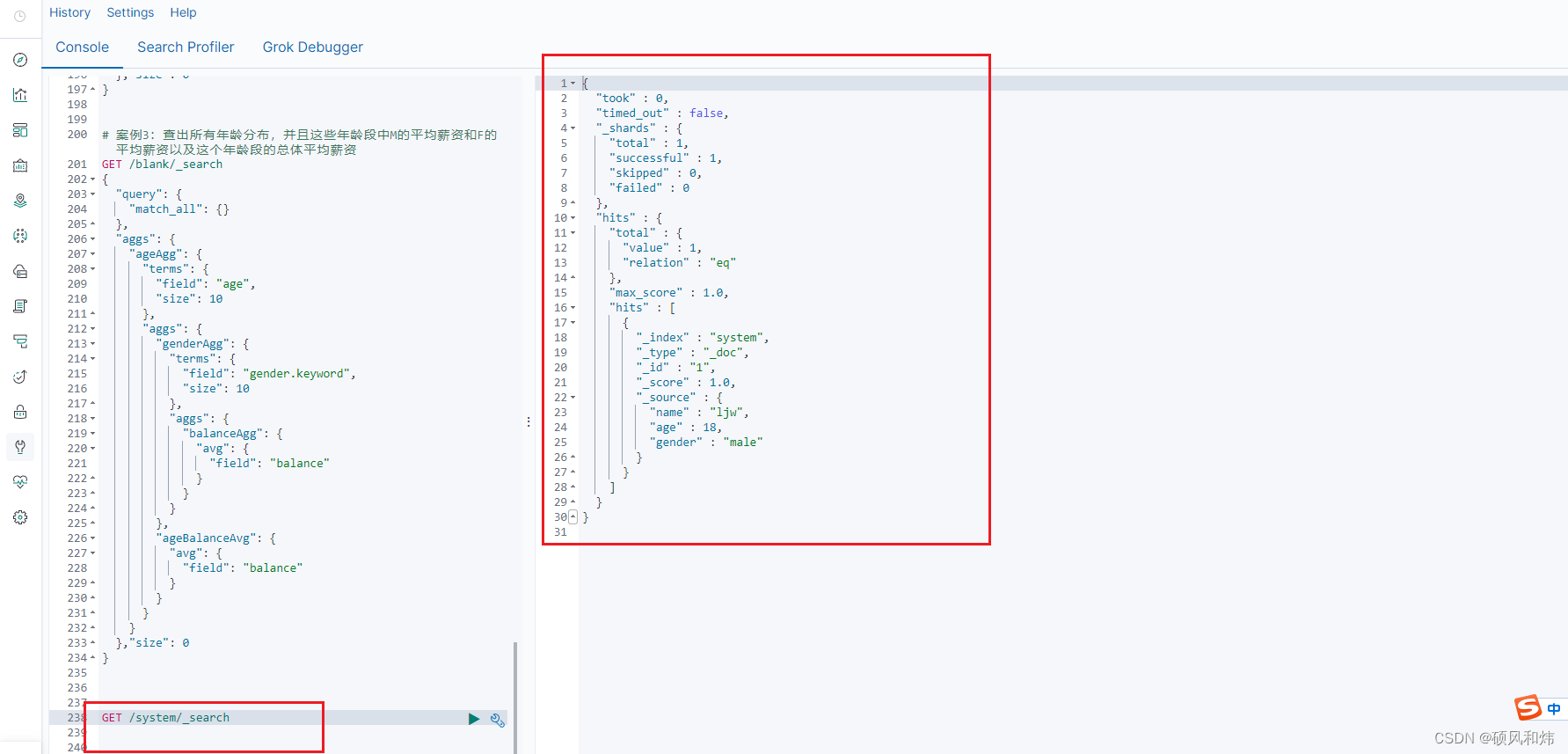Click the "field": "age" line
Screen dimensions: 1568x754
click(x=206, y=284)
